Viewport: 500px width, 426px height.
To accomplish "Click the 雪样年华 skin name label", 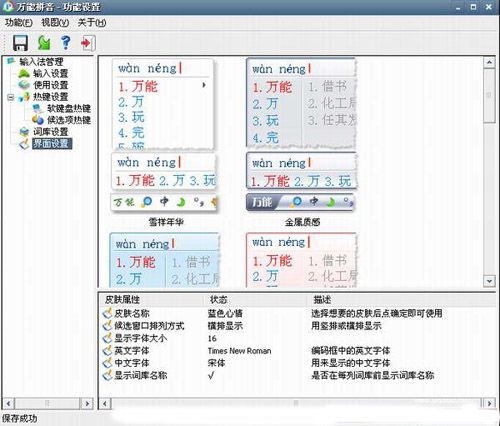I will click(166, 222).
